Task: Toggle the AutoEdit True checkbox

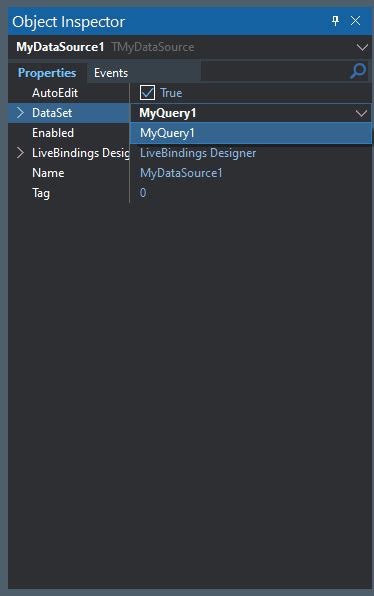Action: point(147,93)
